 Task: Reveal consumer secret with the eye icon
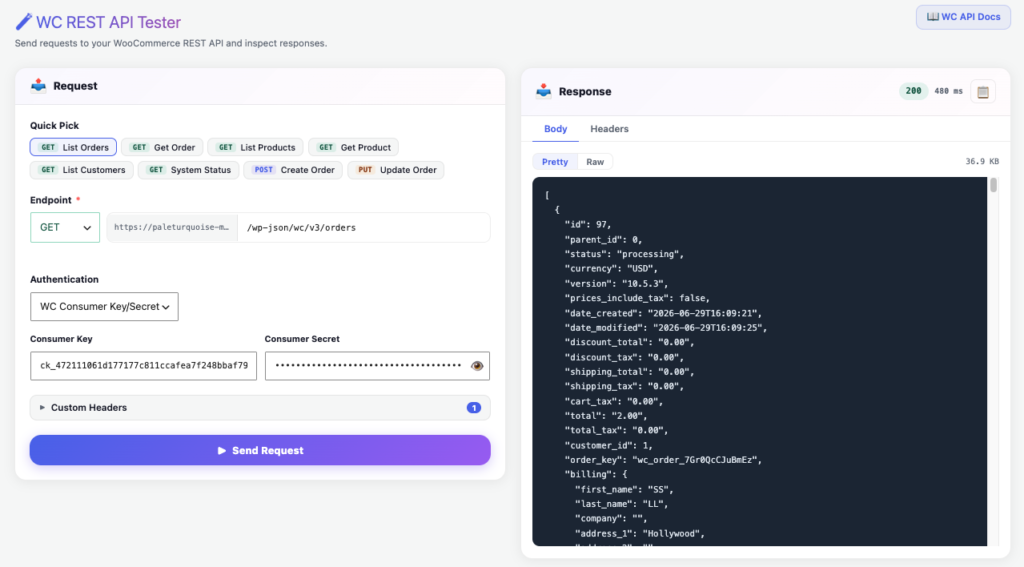pyautogui.click(x=477, y=366)
